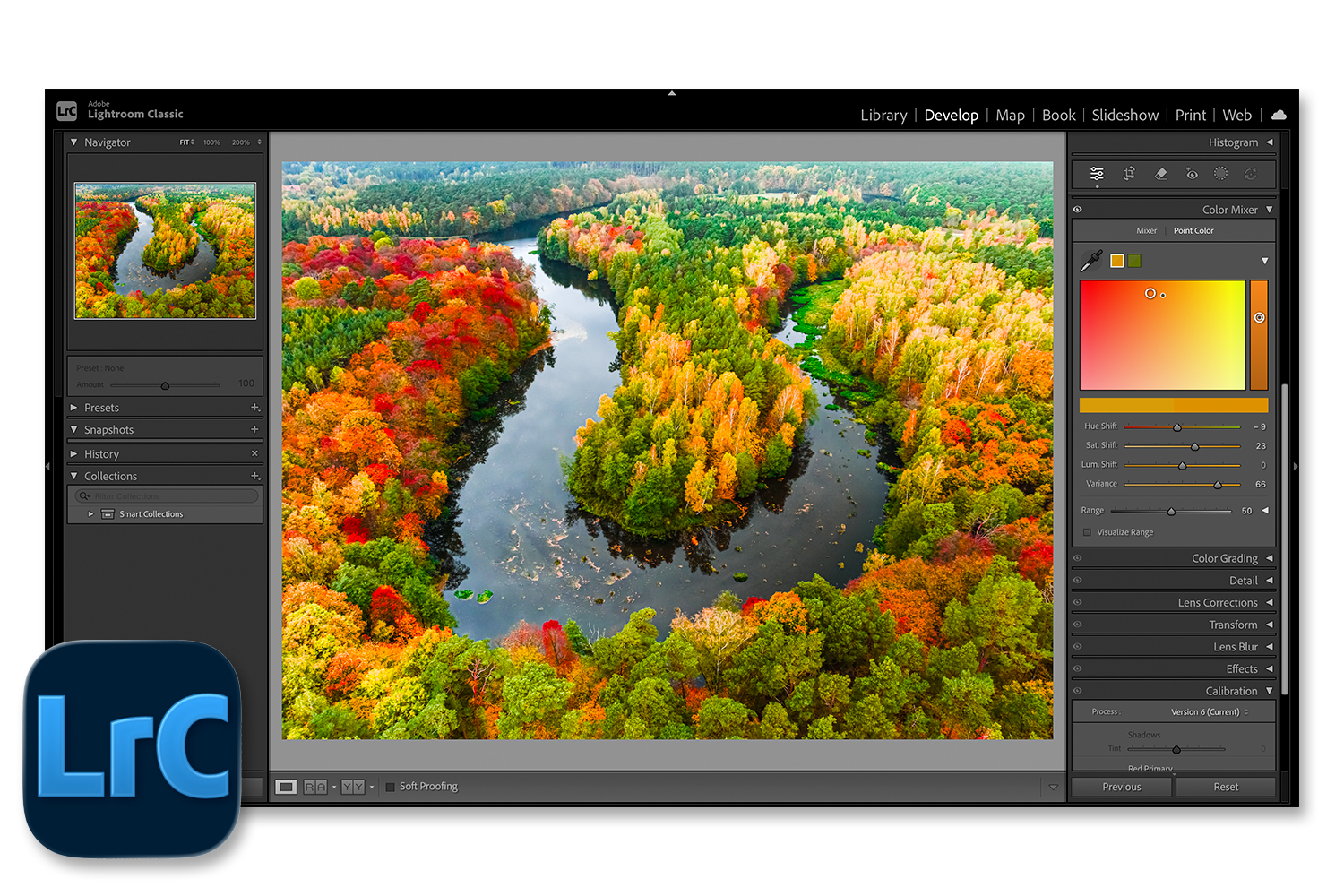
Task: Select the Edit sliders tool icon
Action: coord(1097,174)
